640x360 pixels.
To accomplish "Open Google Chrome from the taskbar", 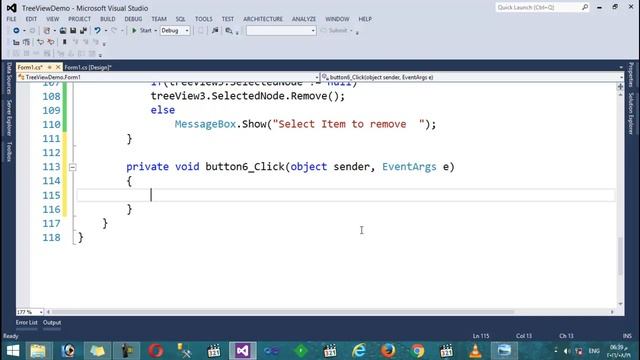I will coord(418,351).
